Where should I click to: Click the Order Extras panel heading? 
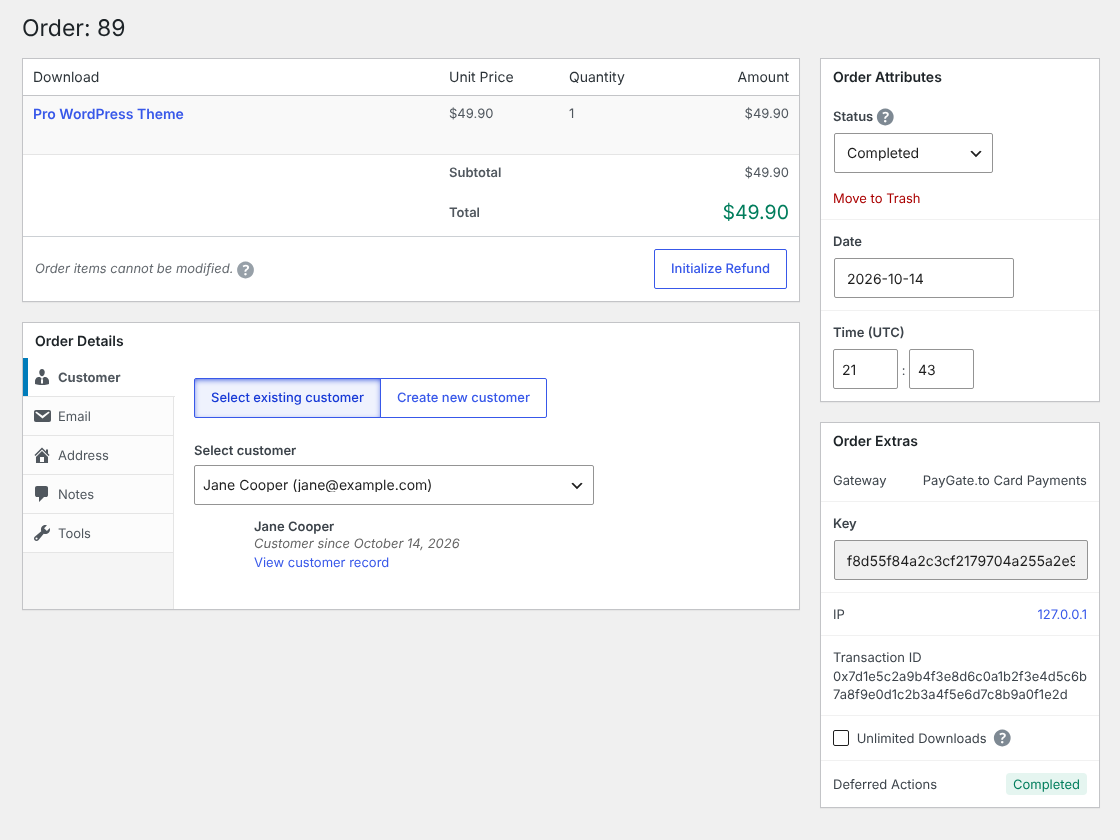coord(875,441)
